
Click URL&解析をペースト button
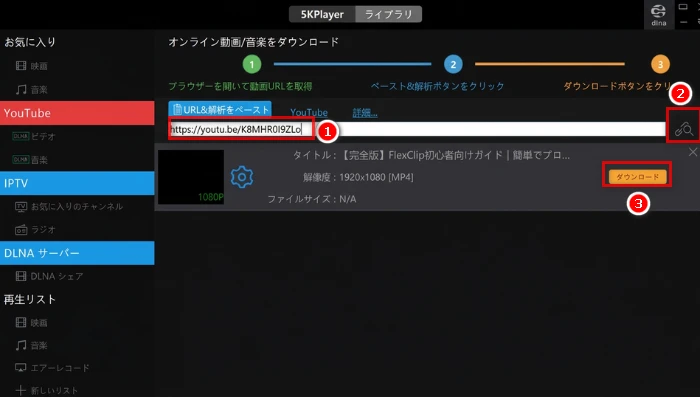[220, 109]
